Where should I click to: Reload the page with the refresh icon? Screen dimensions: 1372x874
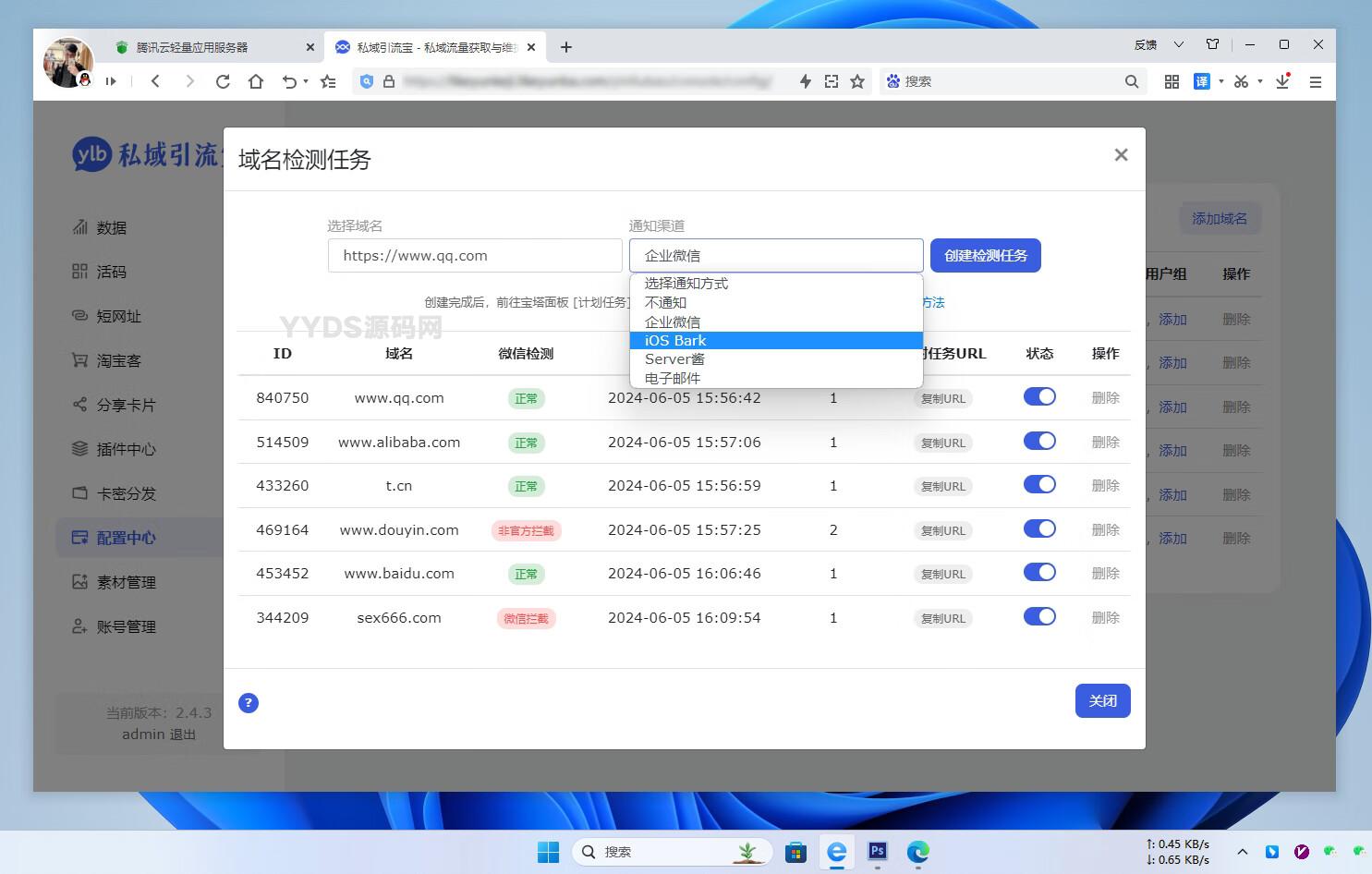(x=223, y=81)
